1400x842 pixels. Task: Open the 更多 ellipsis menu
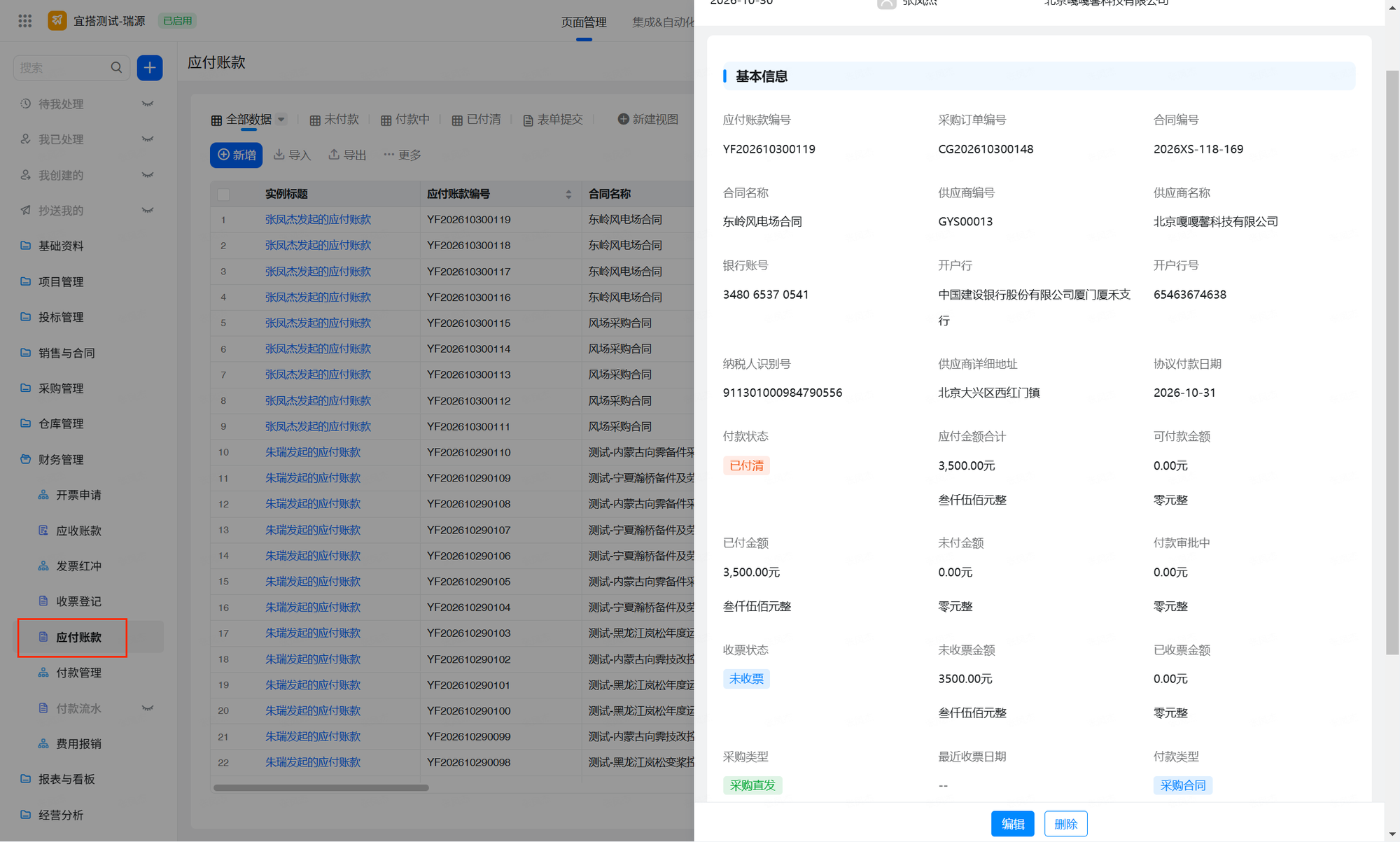coord(402,155)
